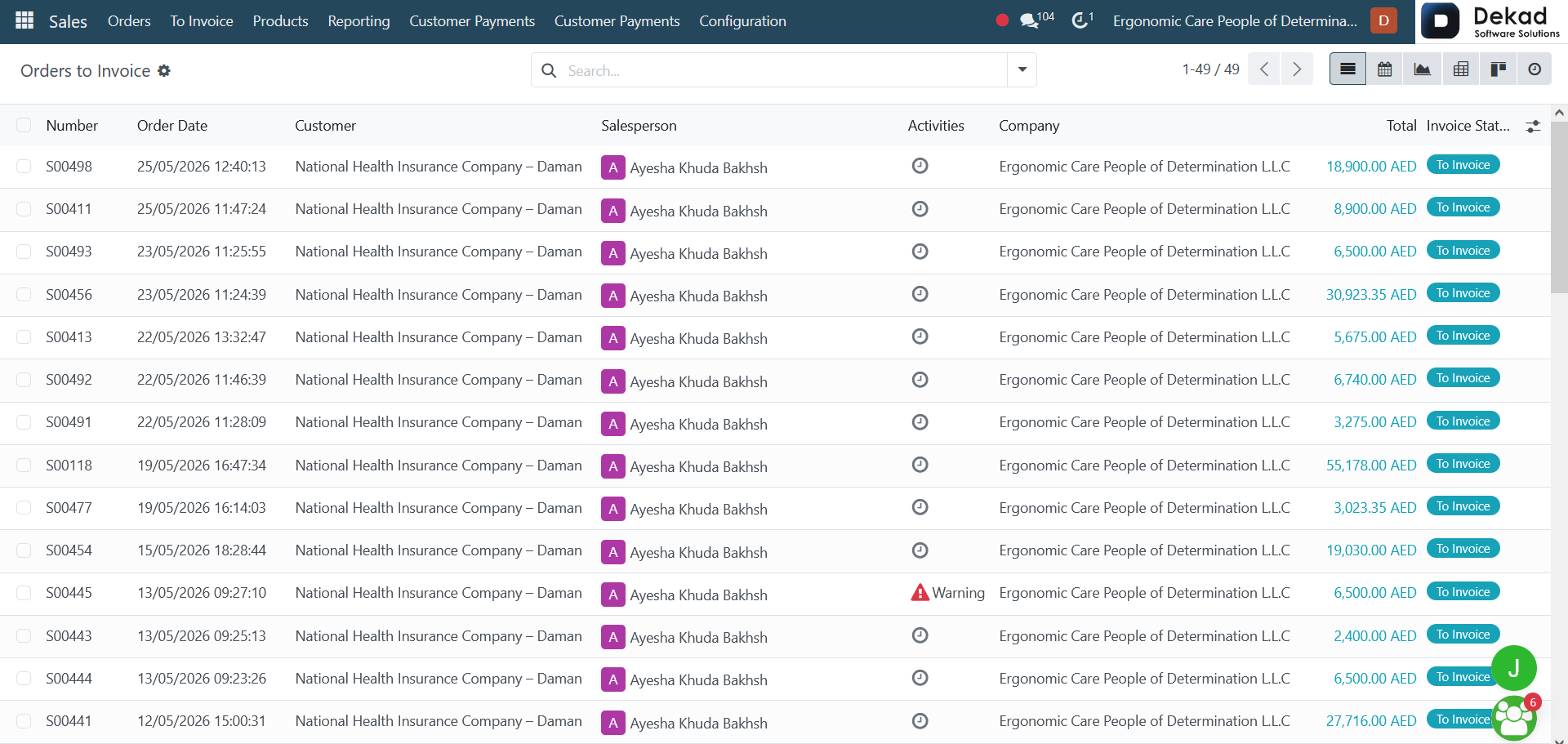Viewport: 1568px width, 744px height.
Task: Tick the checkbox for order S00413
Action: point(24,337)
